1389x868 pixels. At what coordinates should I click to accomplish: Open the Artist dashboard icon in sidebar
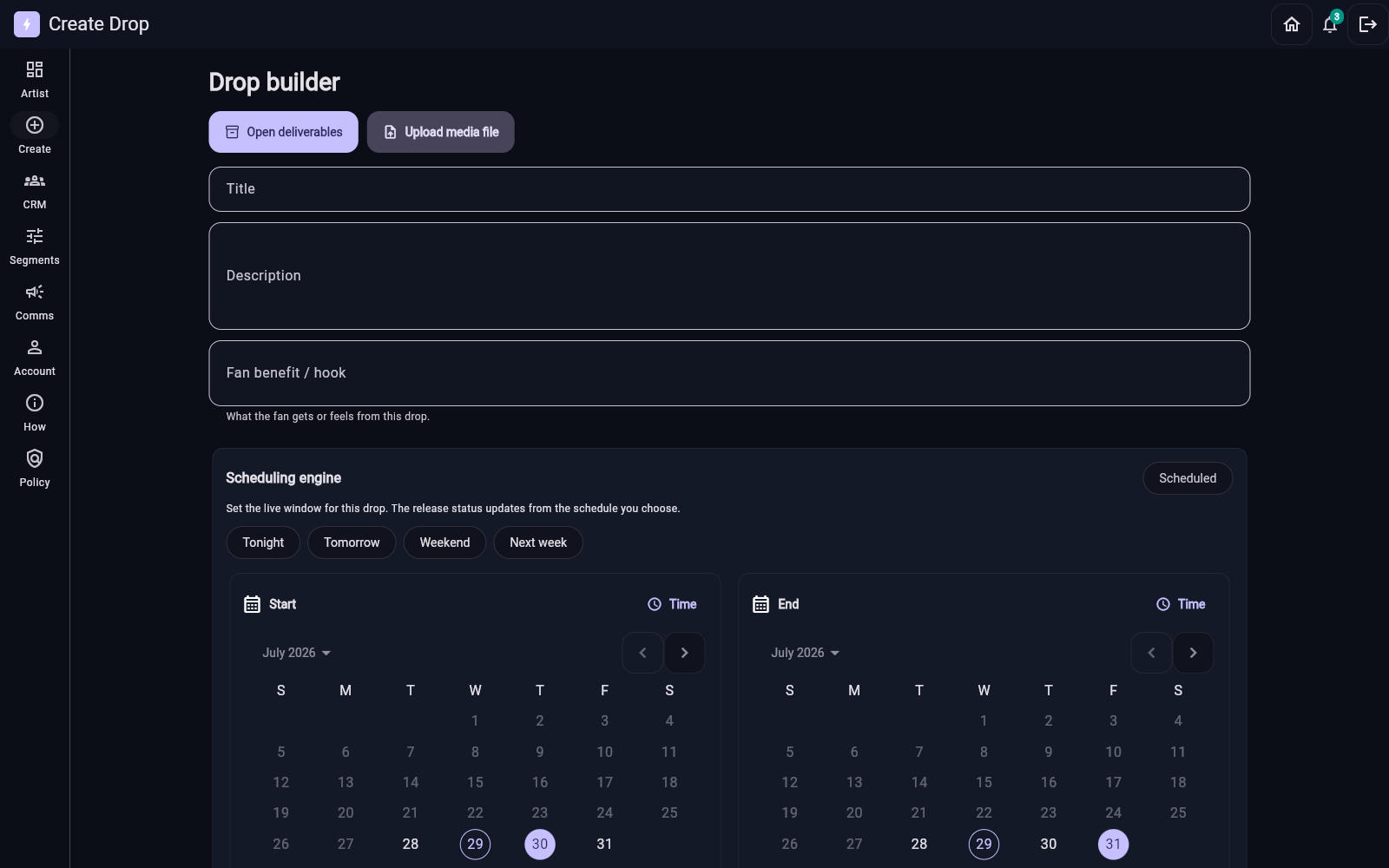pyautogui.click(x=35, y=69)
